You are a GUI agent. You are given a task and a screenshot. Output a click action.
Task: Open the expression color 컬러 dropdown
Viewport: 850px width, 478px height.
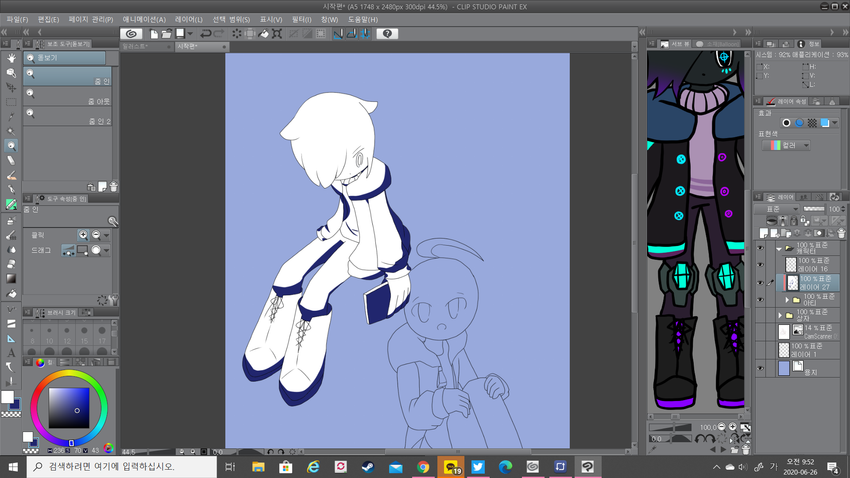[x=786, y=145]
